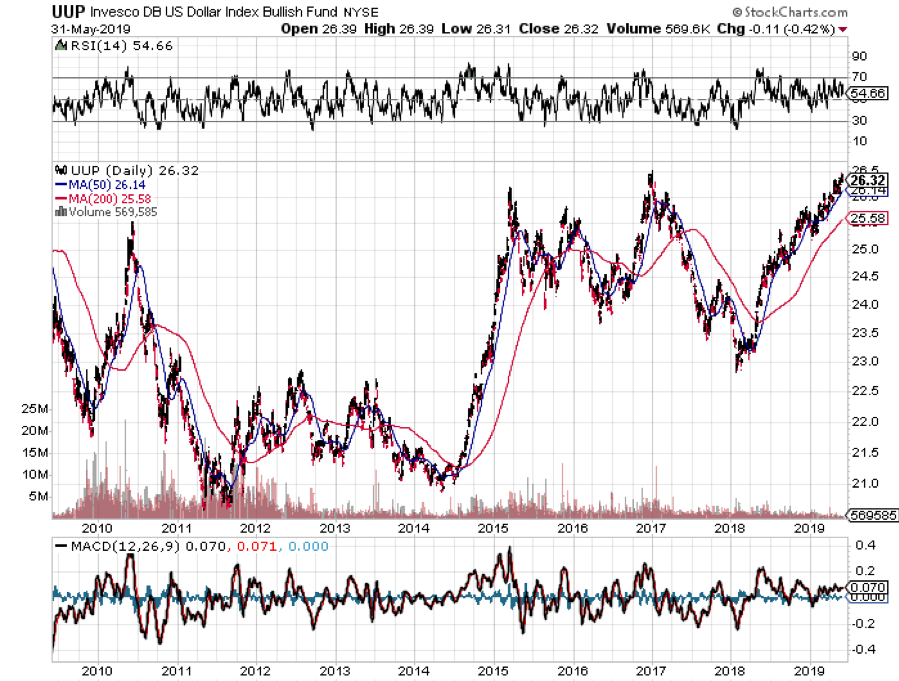Click the red down-arrow change indicator
The height and width of the screenshot is (681, 899).
click(845, 29)
